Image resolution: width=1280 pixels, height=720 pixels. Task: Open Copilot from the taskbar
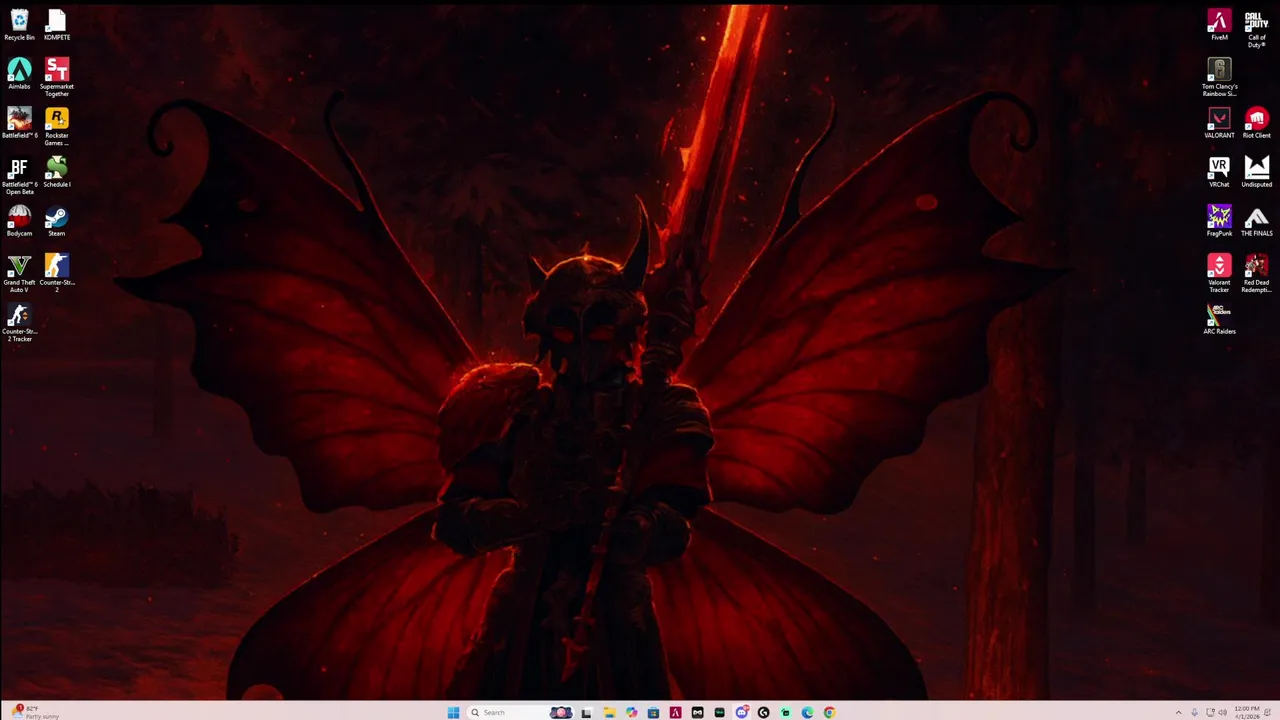[x=631, y=712]
